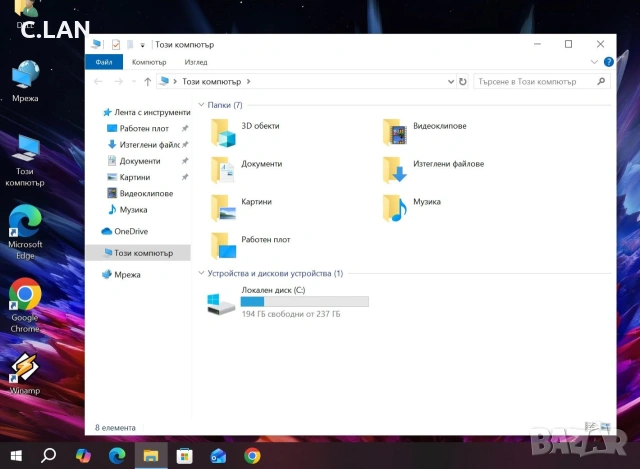The height and width of the screenshot is (469, 640).
Task: Open the Изтеглени файлове folder in Папки
Action: [x=395, y=170]
